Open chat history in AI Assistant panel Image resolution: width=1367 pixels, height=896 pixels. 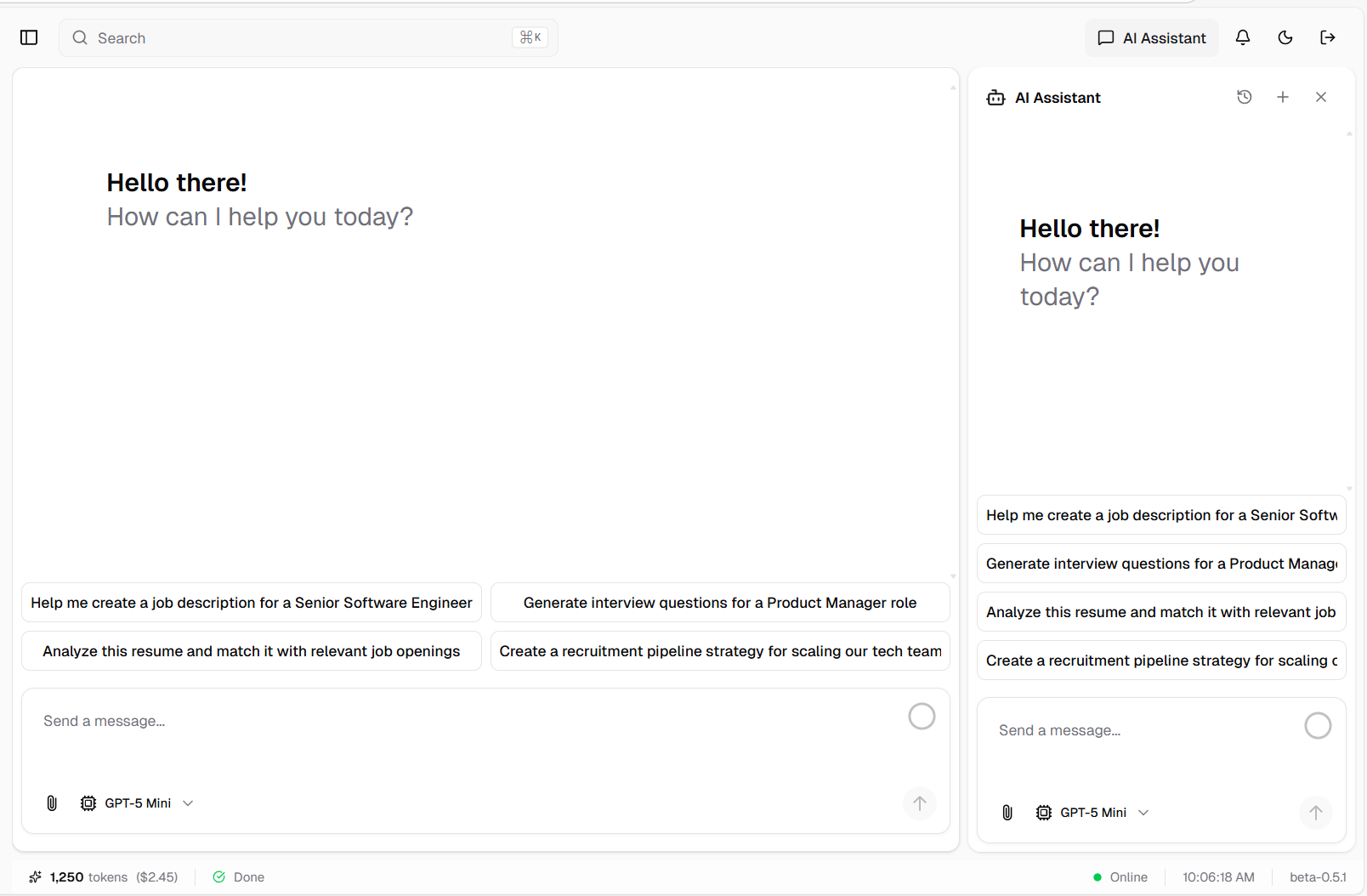click(x=1245, y=97)
